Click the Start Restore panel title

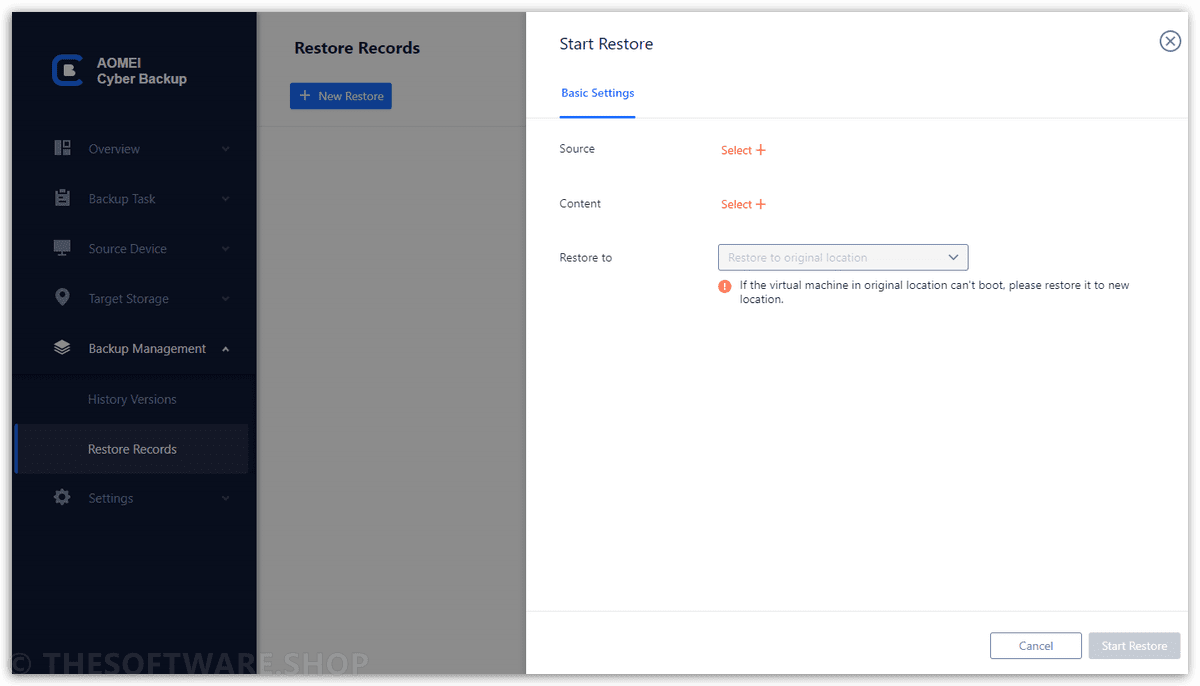[x=606, y=44]
